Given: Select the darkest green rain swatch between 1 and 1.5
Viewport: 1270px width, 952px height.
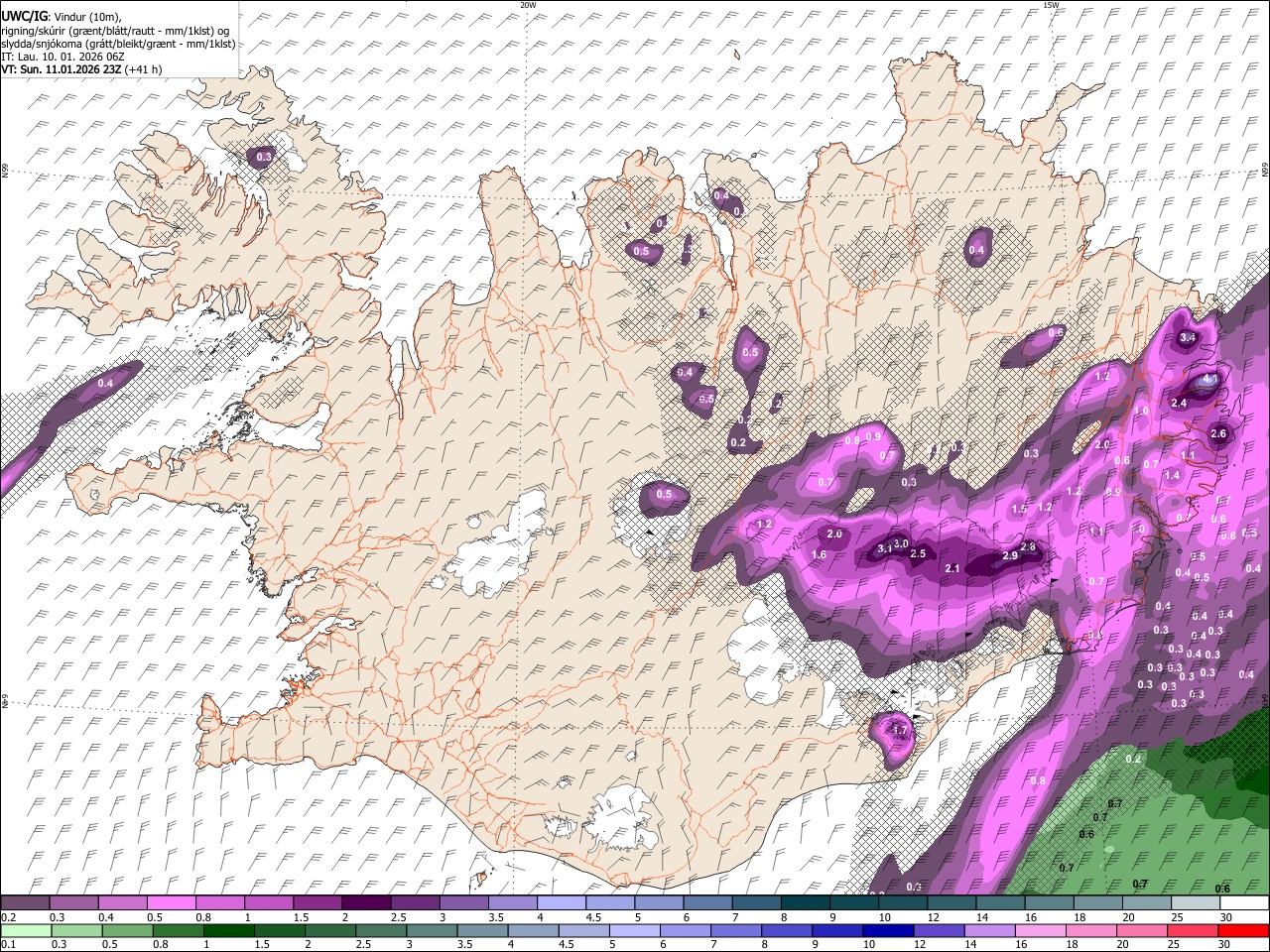Looking at the screenshot, I should click(228, 930).
